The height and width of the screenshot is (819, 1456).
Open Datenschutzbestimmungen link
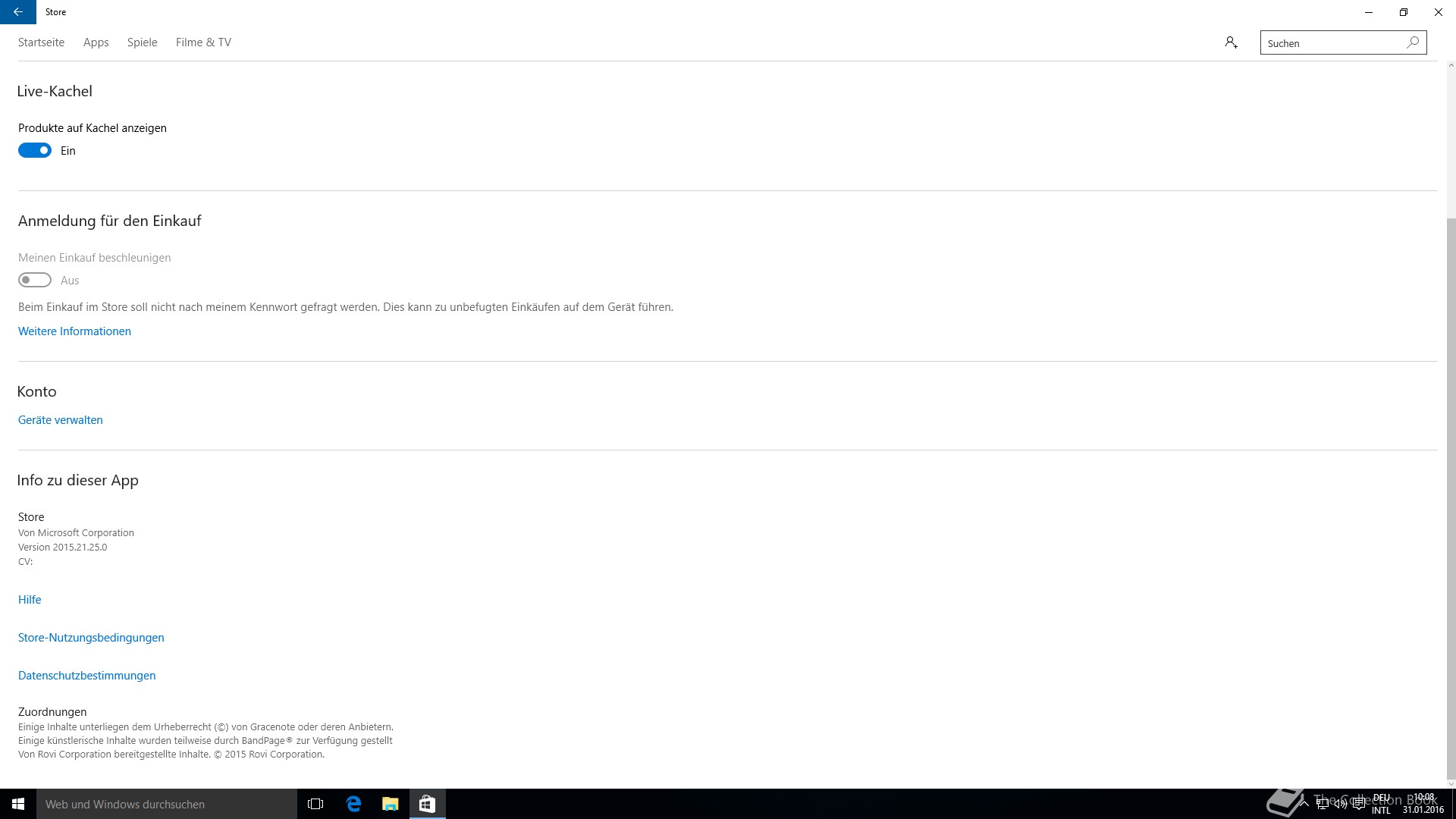87,676
